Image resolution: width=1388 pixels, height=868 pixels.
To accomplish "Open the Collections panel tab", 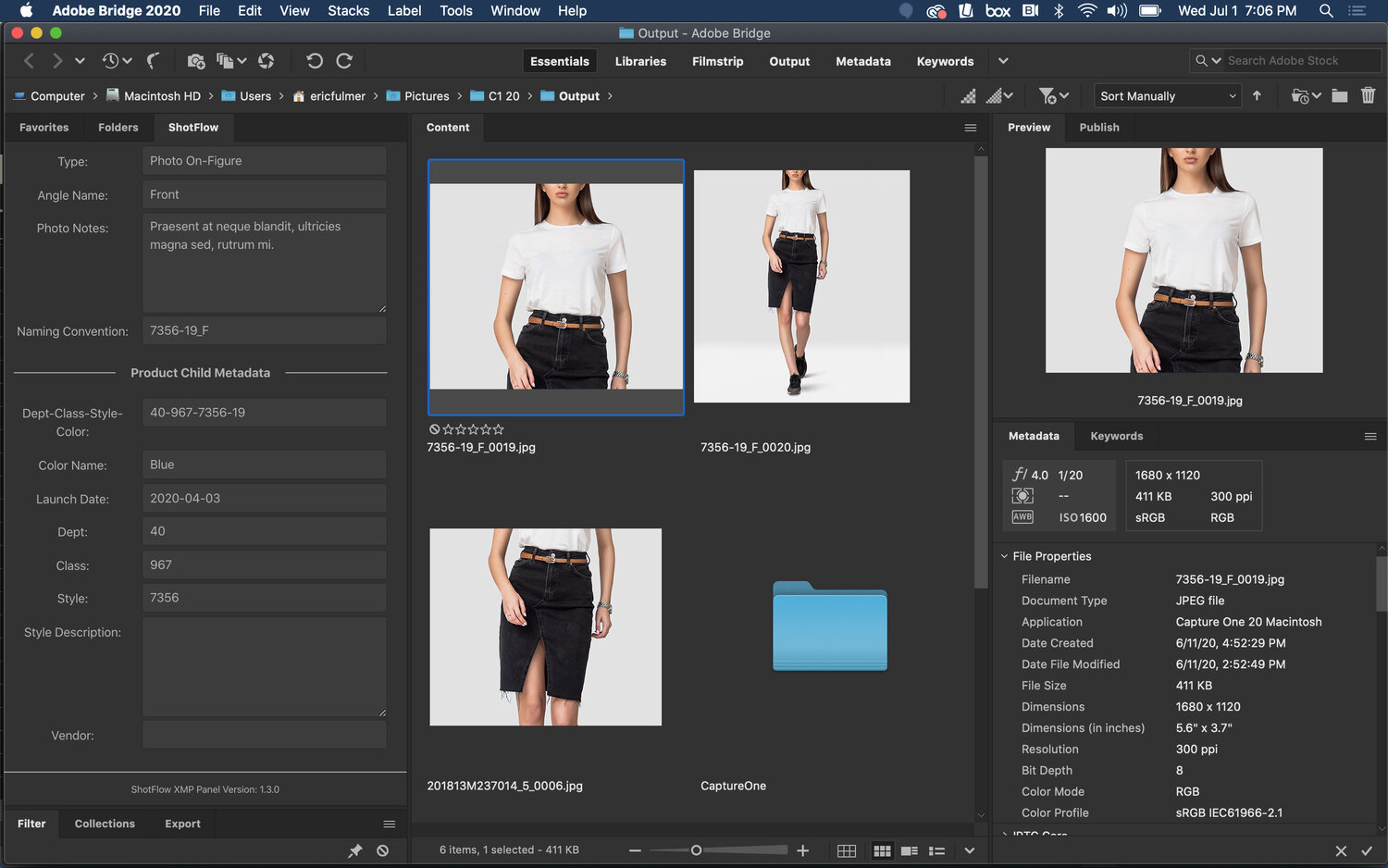I will click(105, 824).
